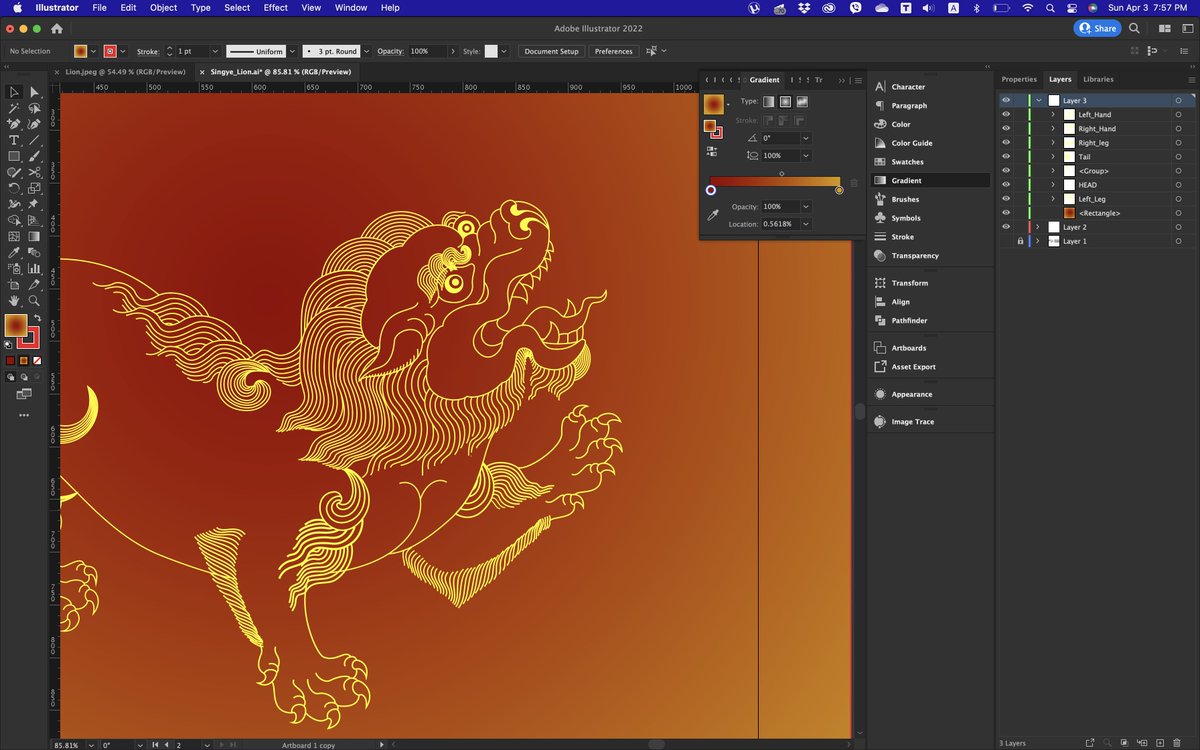Viewport: 1200px width, 750px height.
Task: Select the Type tool
Action: coord(14,140)
